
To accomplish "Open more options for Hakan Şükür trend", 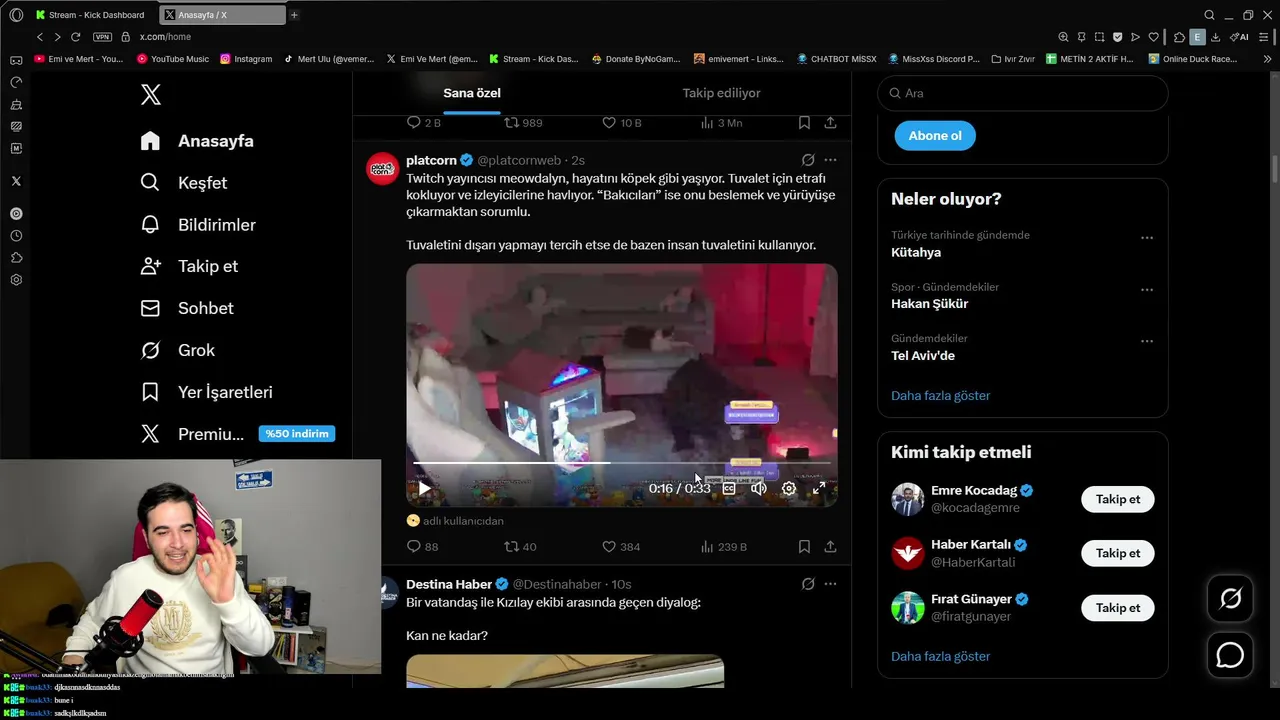I will coord(1147,290).
